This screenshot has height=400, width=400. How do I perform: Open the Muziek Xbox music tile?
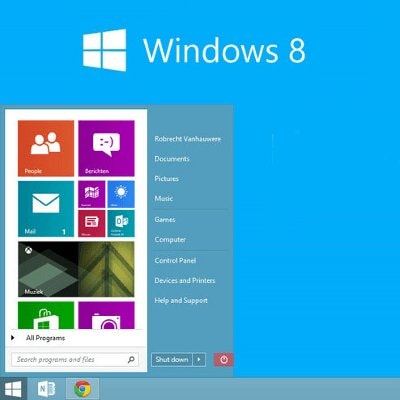click(76, 269)
